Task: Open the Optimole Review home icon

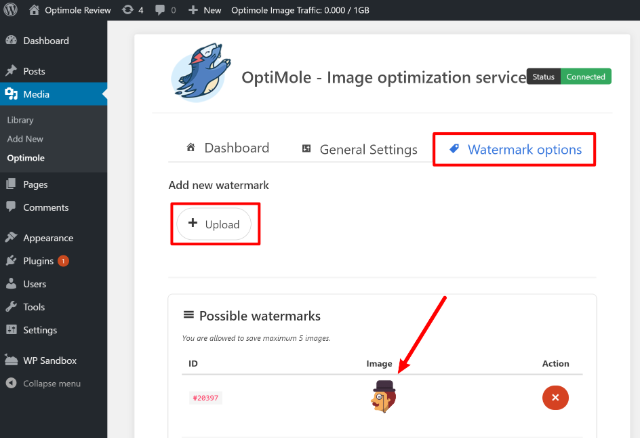Action: (x=34, y=10)
